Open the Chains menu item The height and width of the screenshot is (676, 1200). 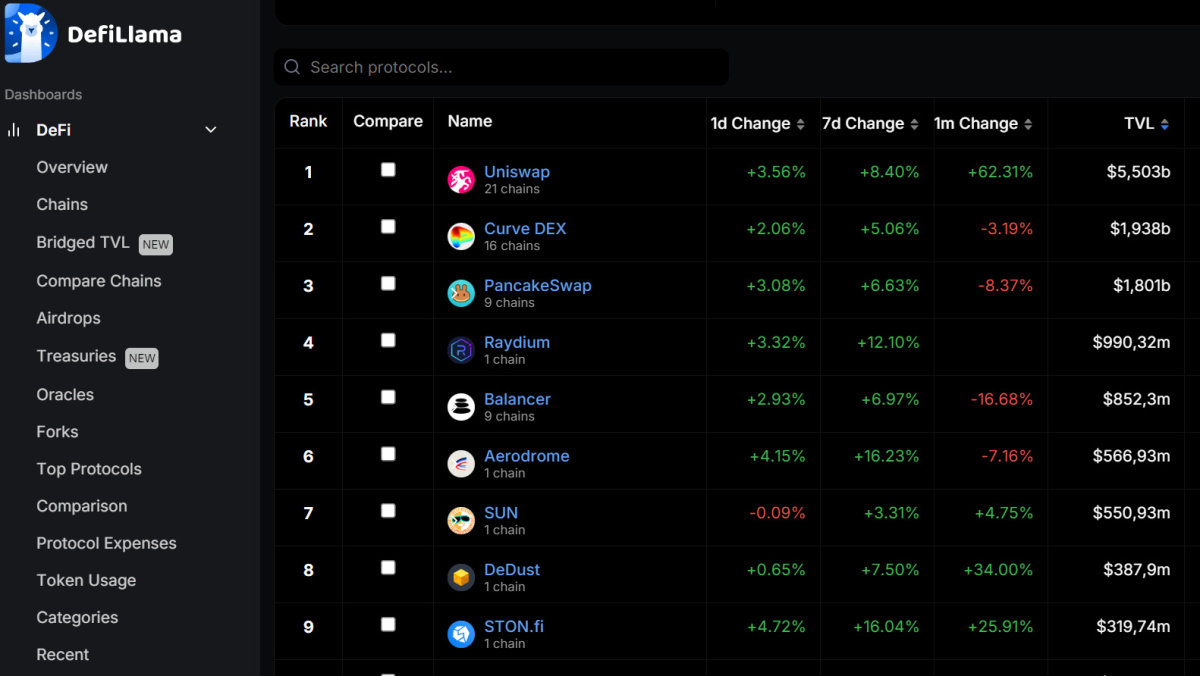point(62,204)
